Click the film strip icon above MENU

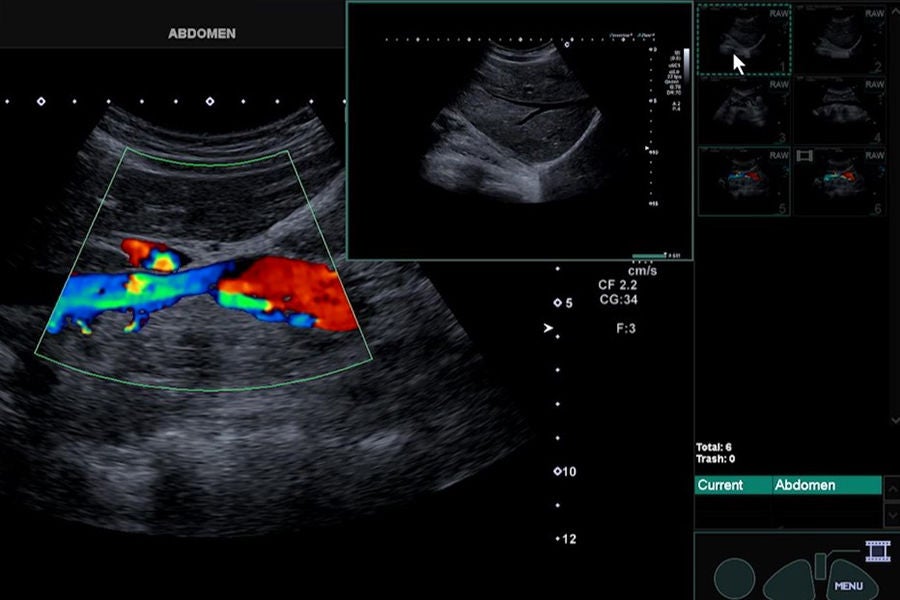click(x=878, y=551)
